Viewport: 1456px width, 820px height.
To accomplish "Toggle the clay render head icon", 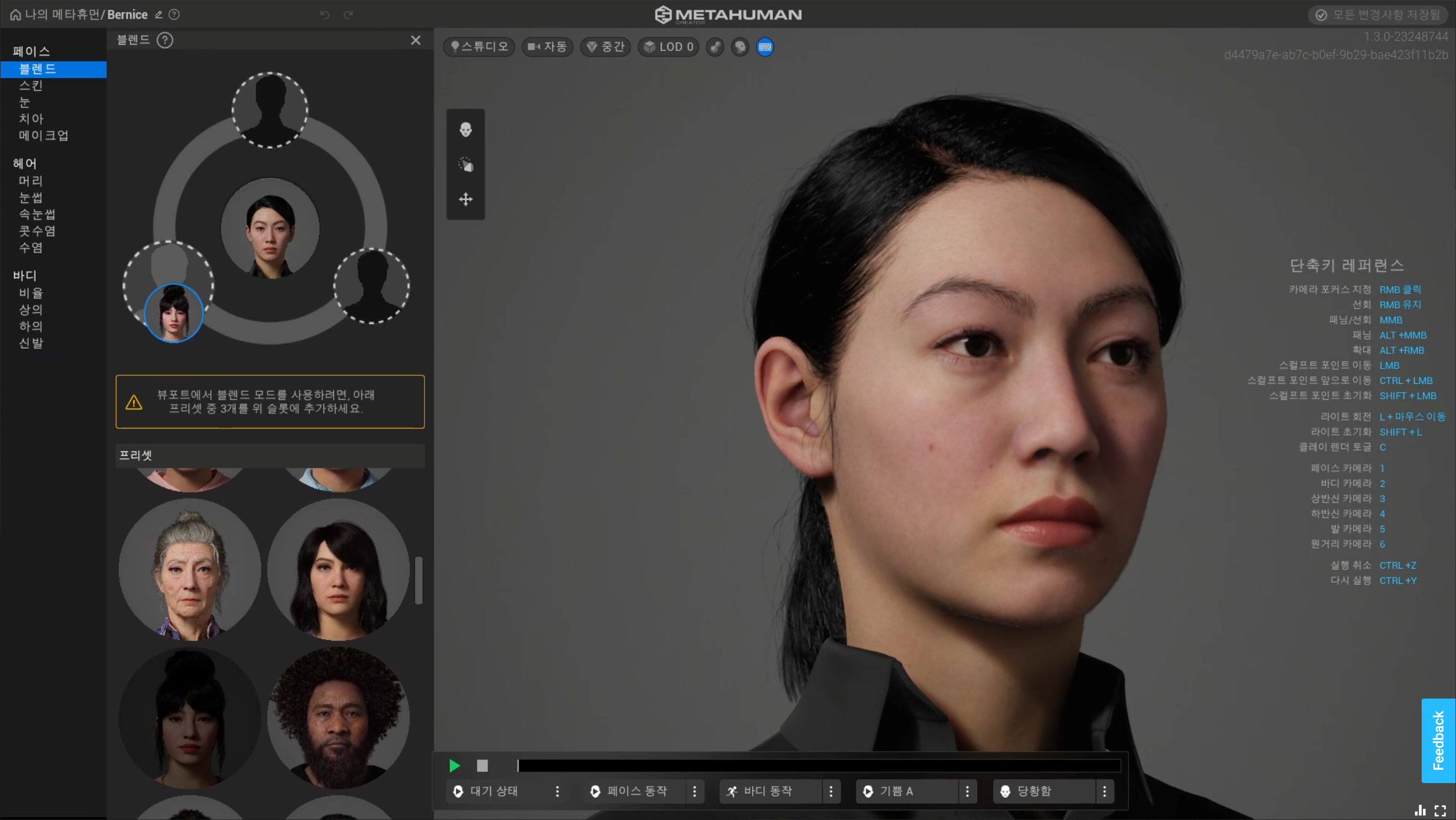I will pyautogui.click(x=740, y=47).
